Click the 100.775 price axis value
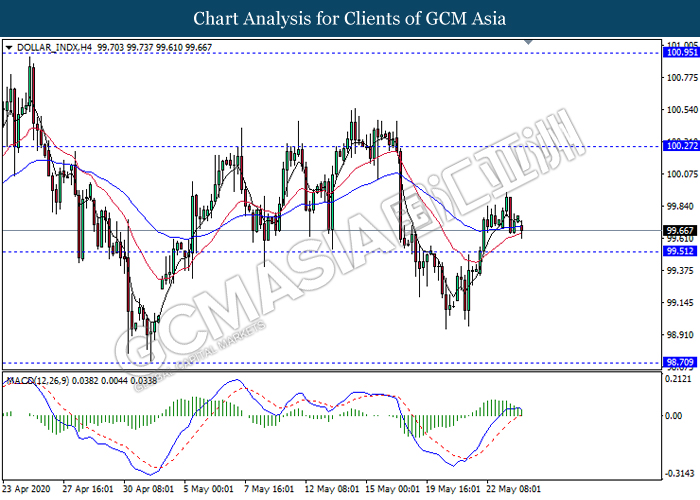 tap(682, 78)
